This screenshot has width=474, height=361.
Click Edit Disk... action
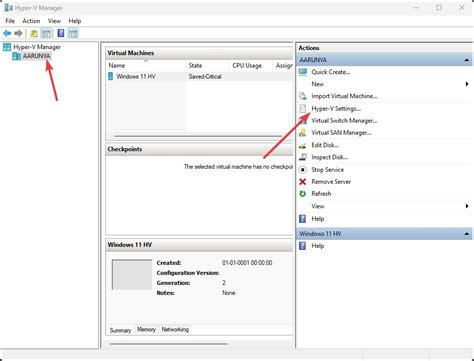coord(325,145)
